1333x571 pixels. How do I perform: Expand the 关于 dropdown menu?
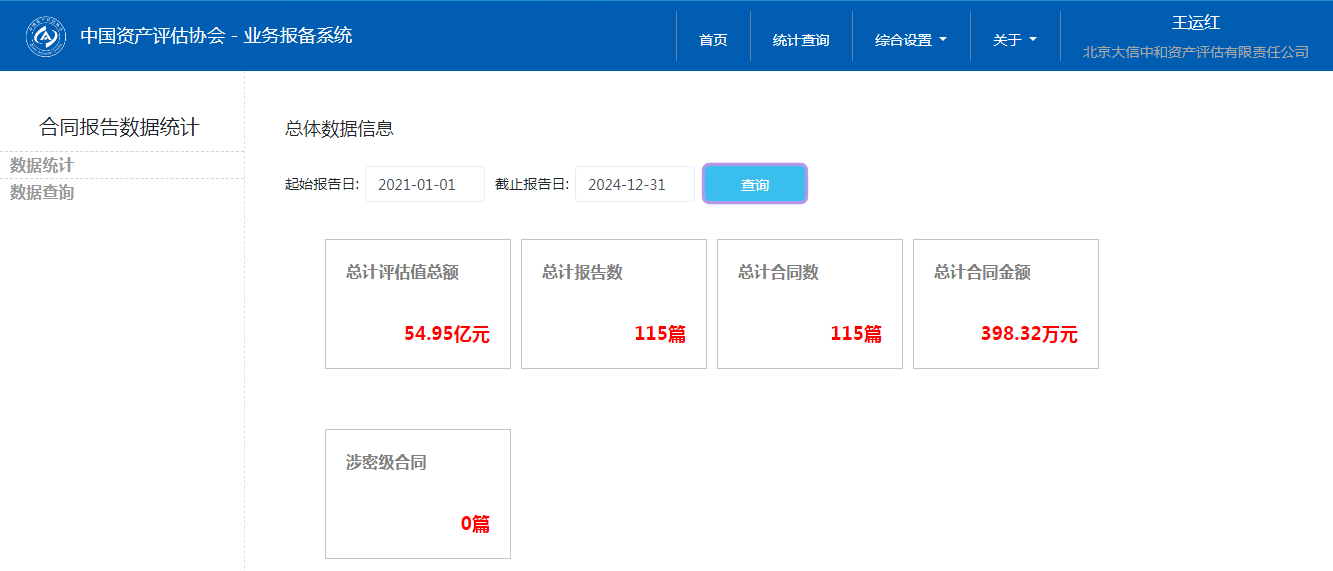1014,40
